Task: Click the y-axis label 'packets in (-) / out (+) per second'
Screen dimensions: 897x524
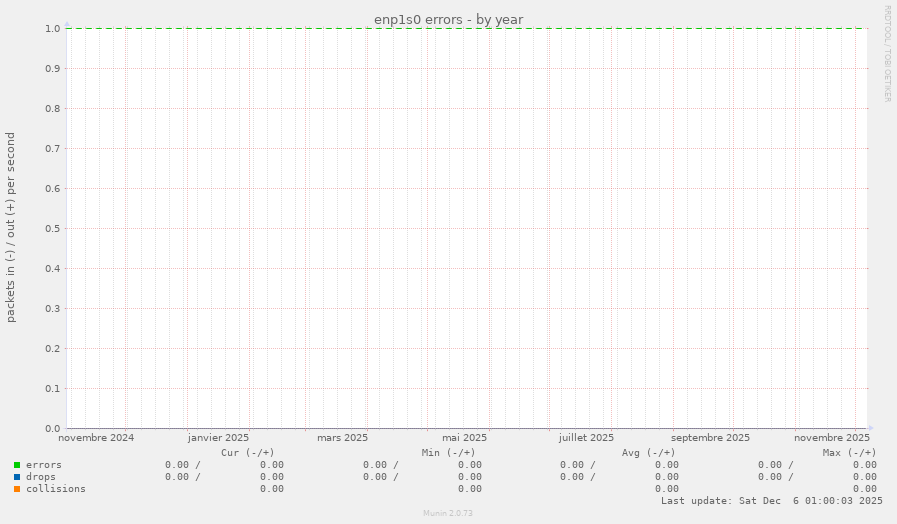Action: 11,227
